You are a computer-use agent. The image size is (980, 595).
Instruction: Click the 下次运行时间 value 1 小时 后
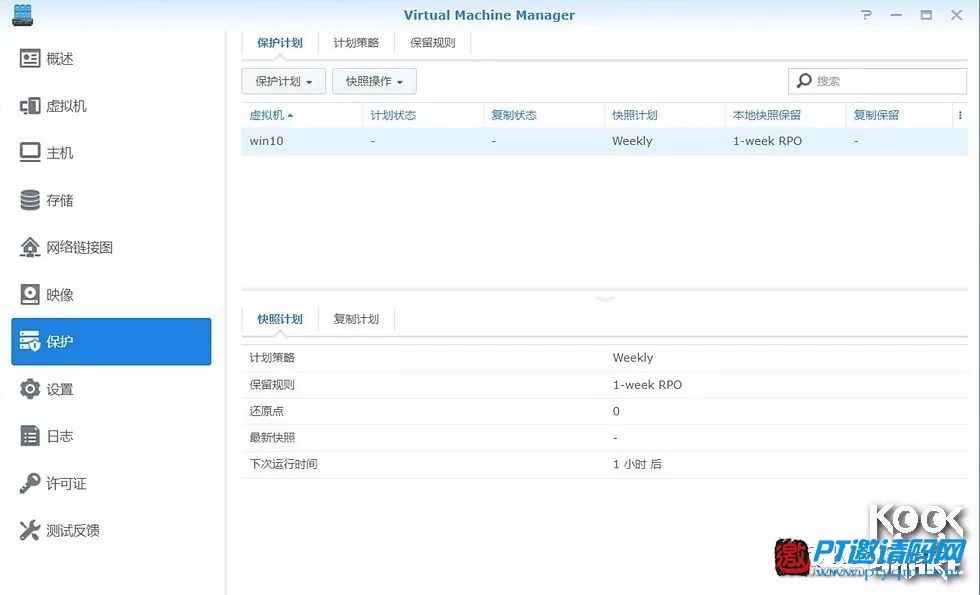pos(637,464)
